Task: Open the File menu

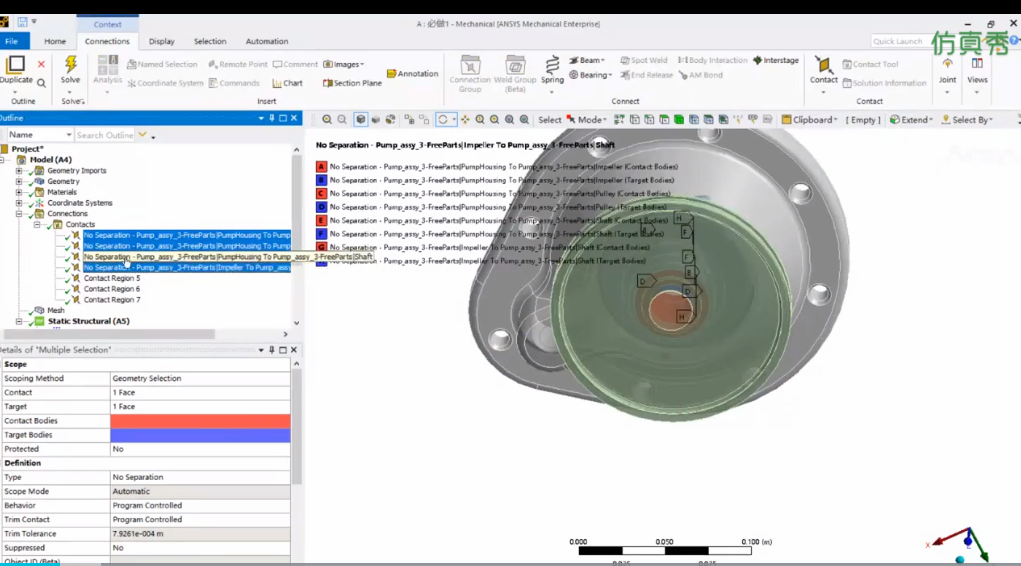Action: (12, 41)
